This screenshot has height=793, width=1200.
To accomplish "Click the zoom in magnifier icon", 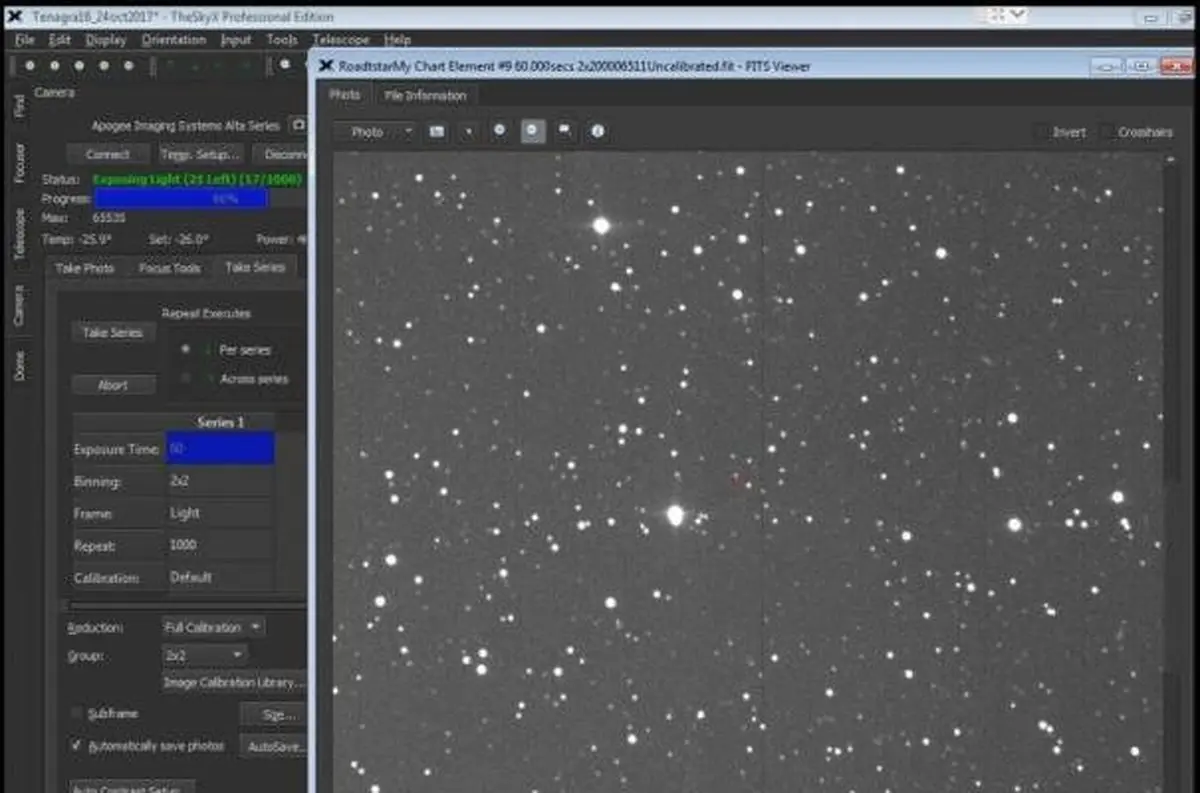I will [x=500, y=131].
